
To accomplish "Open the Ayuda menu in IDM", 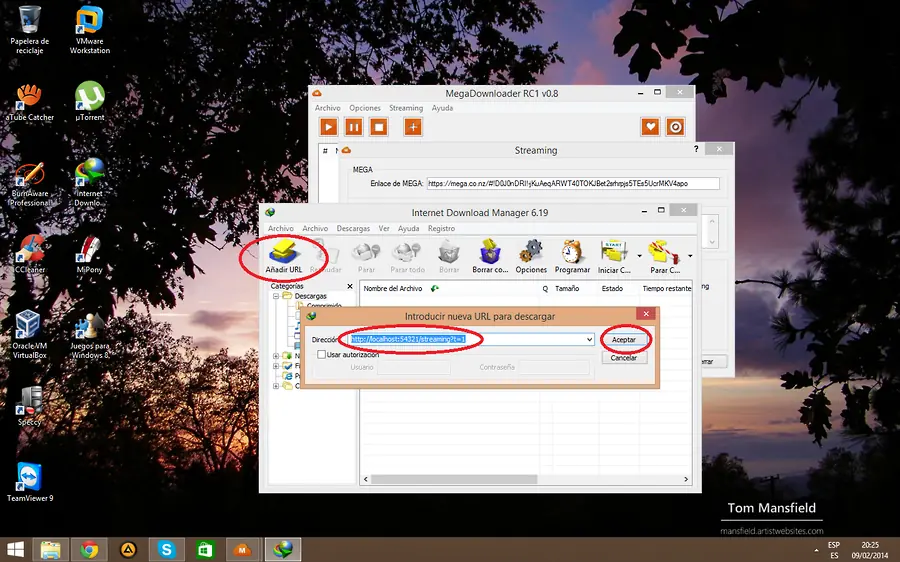I will 409,228.
